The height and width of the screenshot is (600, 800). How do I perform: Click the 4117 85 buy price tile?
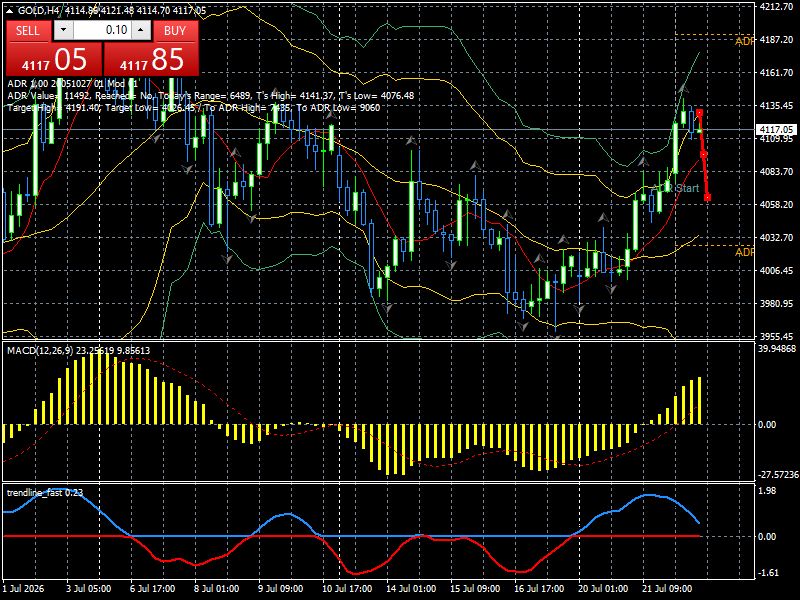point(152,59)
